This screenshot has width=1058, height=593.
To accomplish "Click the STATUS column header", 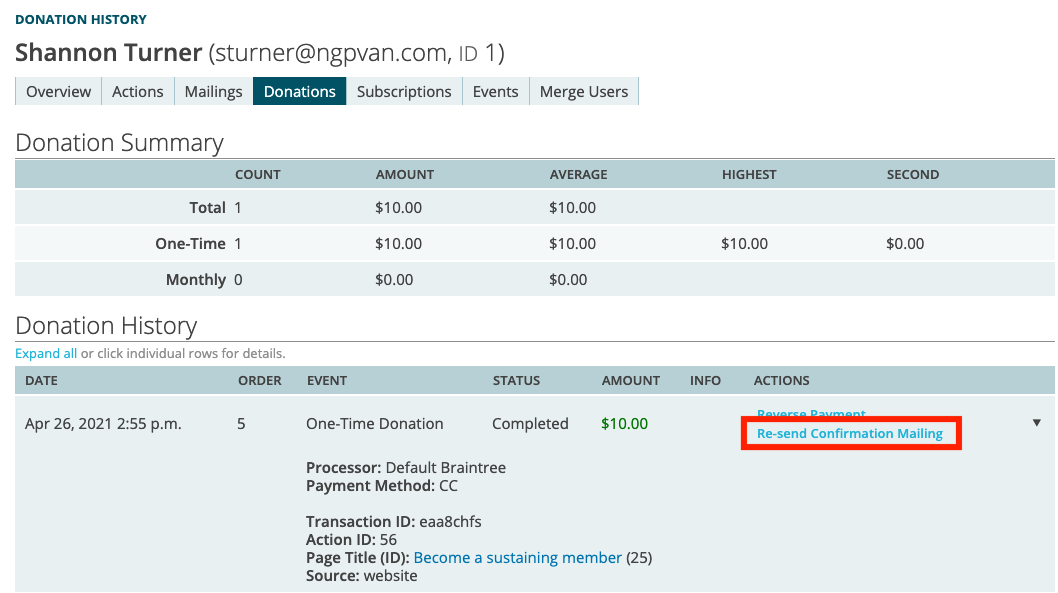I will click(516, 380).
